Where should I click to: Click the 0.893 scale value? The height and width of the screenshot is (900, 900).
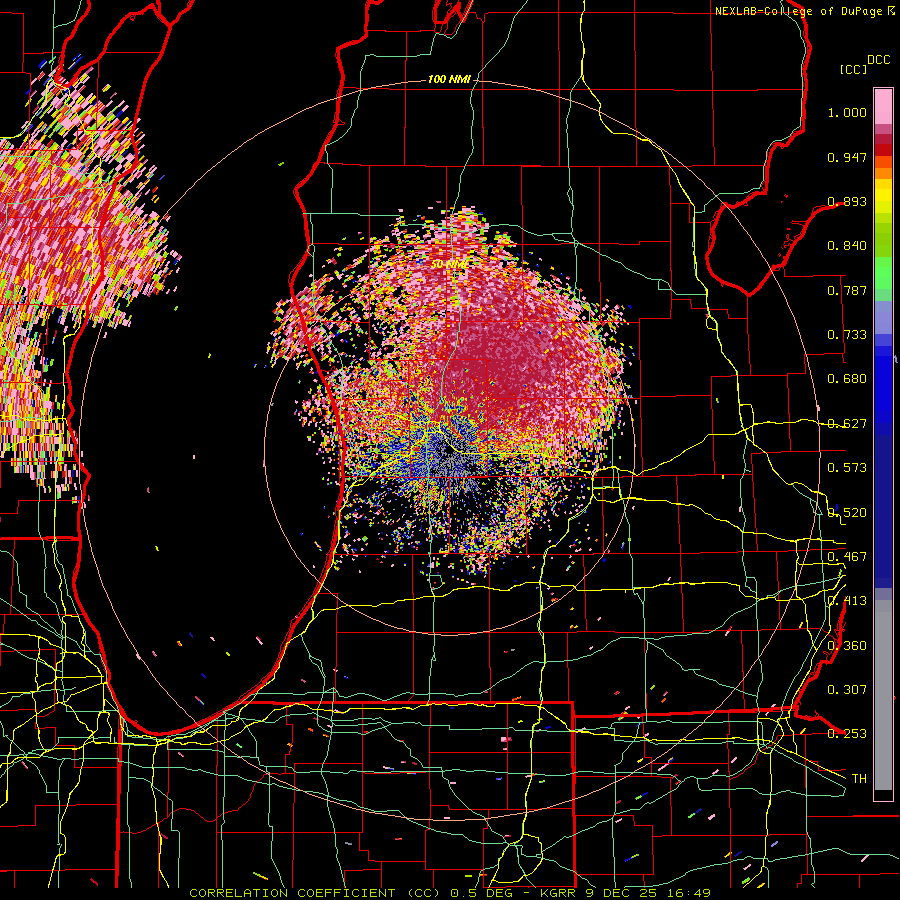847,201
